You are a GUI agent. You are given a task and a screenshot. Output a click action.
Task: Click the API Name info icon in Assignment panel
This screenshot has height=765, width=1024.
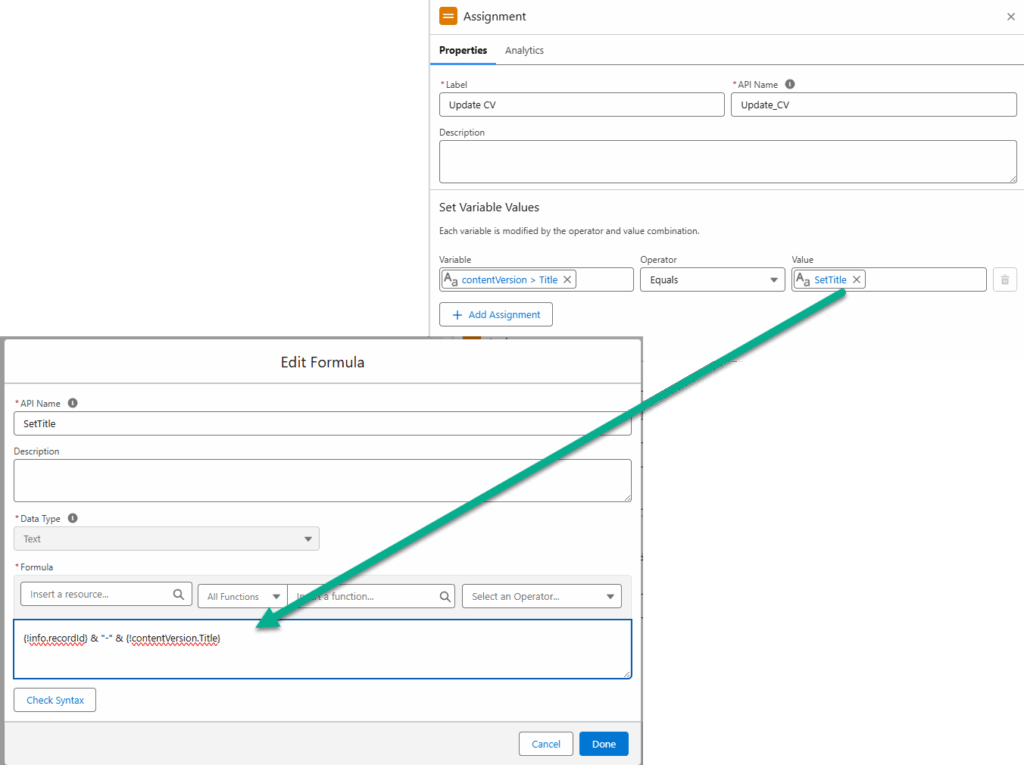pos(790,85)
